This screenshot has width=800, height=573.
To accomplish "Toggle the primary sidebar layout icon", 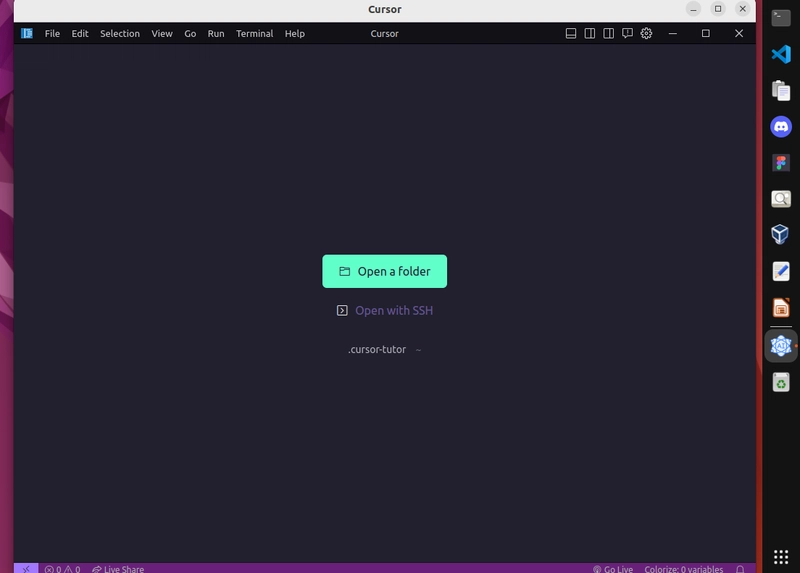I will [x=589, y=33].
